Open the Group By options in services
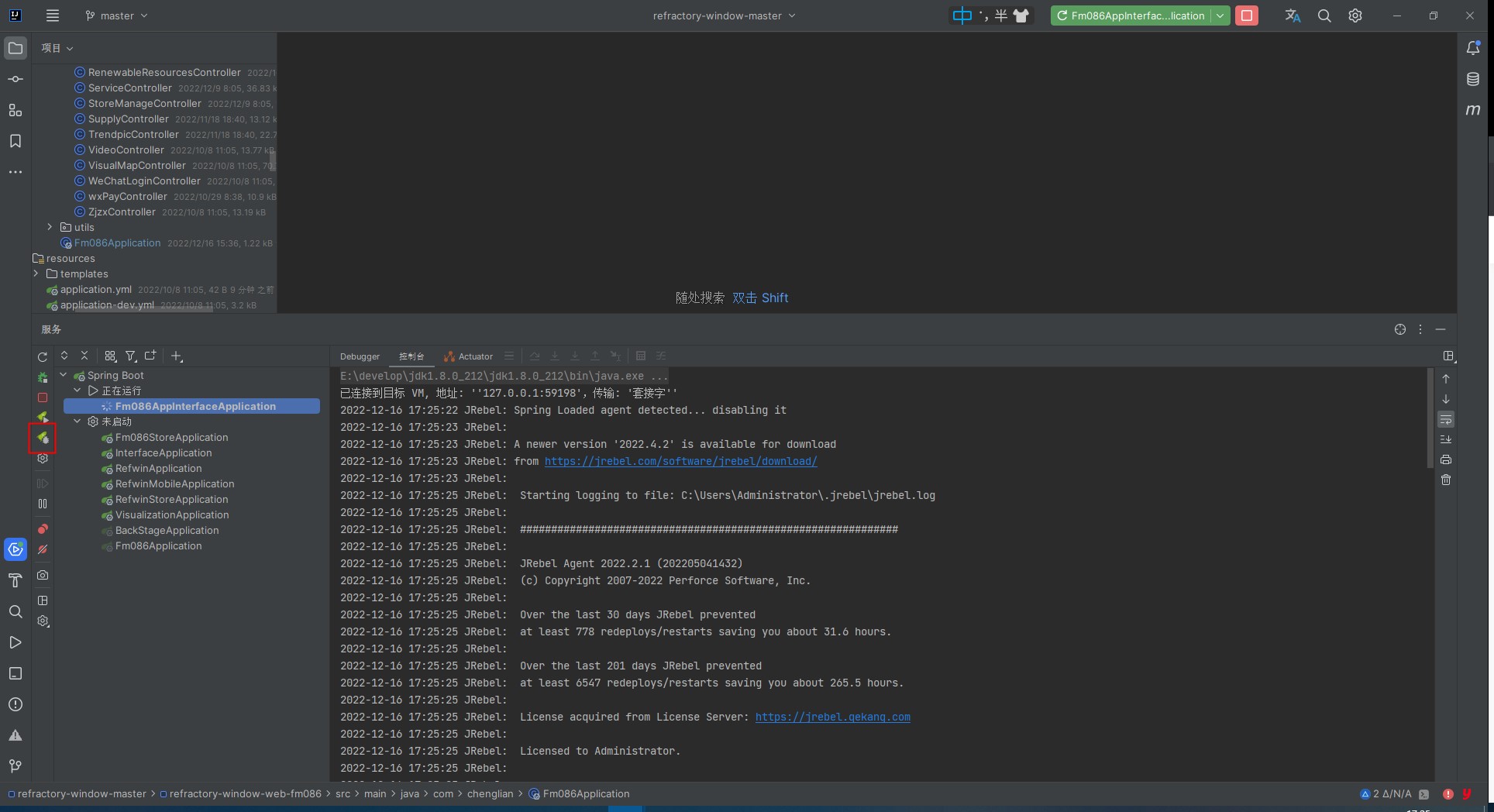1494x812 pixels. 110,356
